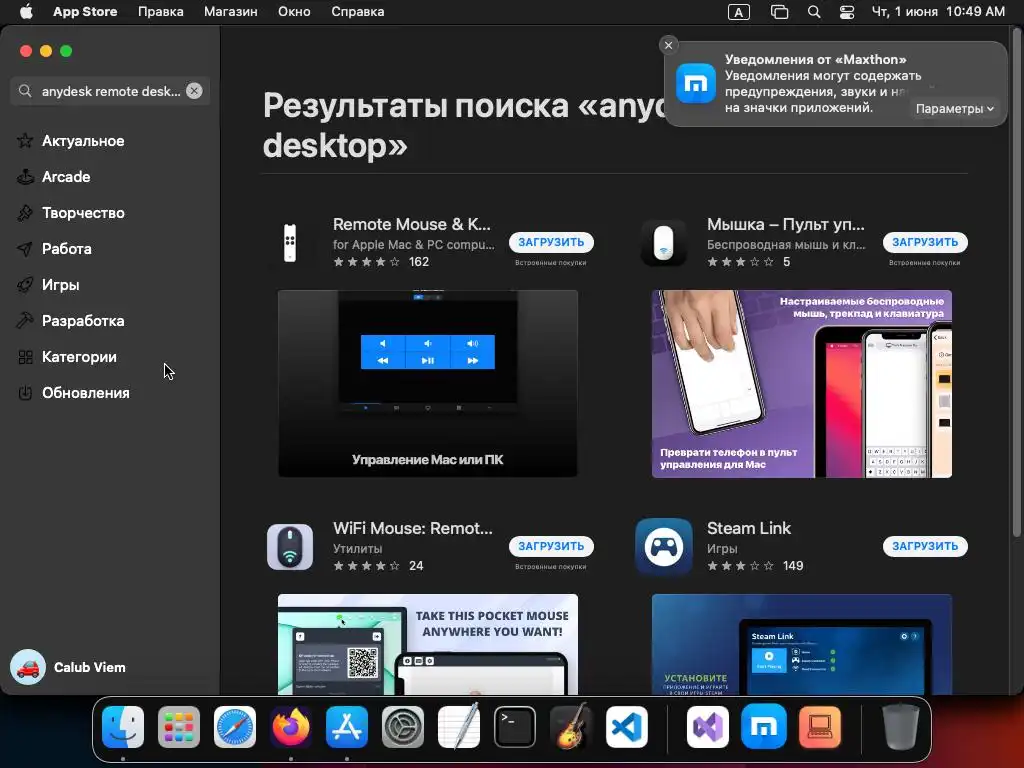This screenshot has width=1024, height=768.
Task: Click the paper plane icon beside Работа
Action: [x=25, y=248]
